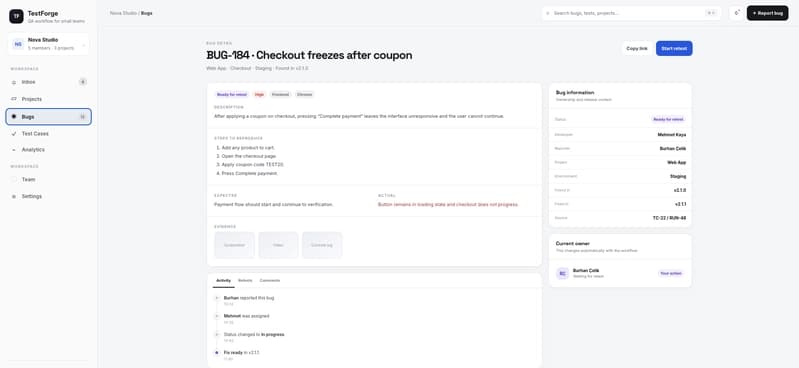Click the BUG-184 Checkout freezes after coupon title
The height and width of the screenshot is (368, 799).
coord(309,55)
